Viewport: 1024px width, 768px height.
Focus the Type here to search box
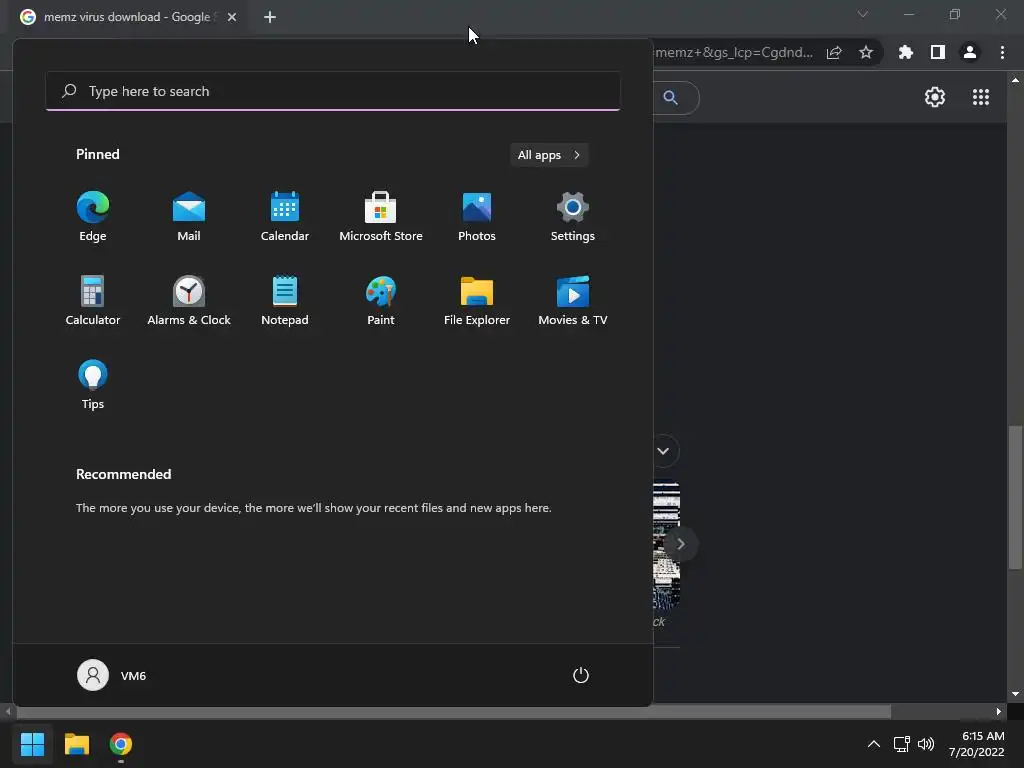point(333,91)
